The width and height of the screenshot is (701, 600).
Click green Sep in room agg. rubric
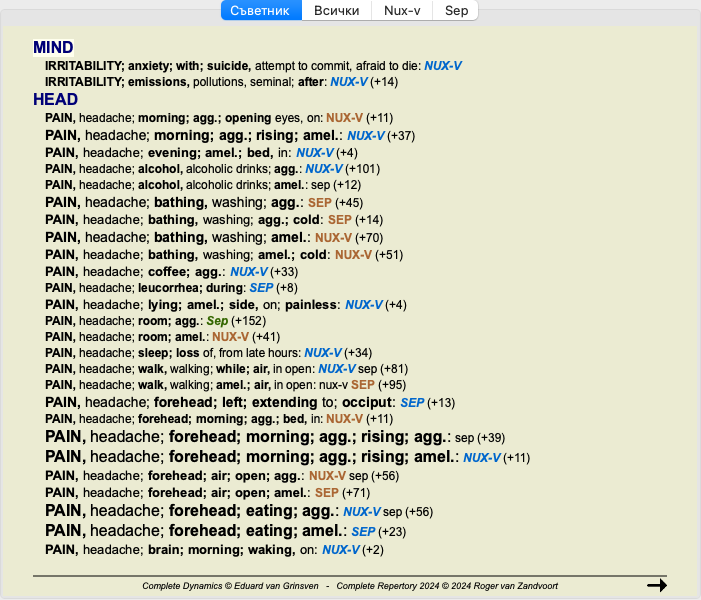217,321
